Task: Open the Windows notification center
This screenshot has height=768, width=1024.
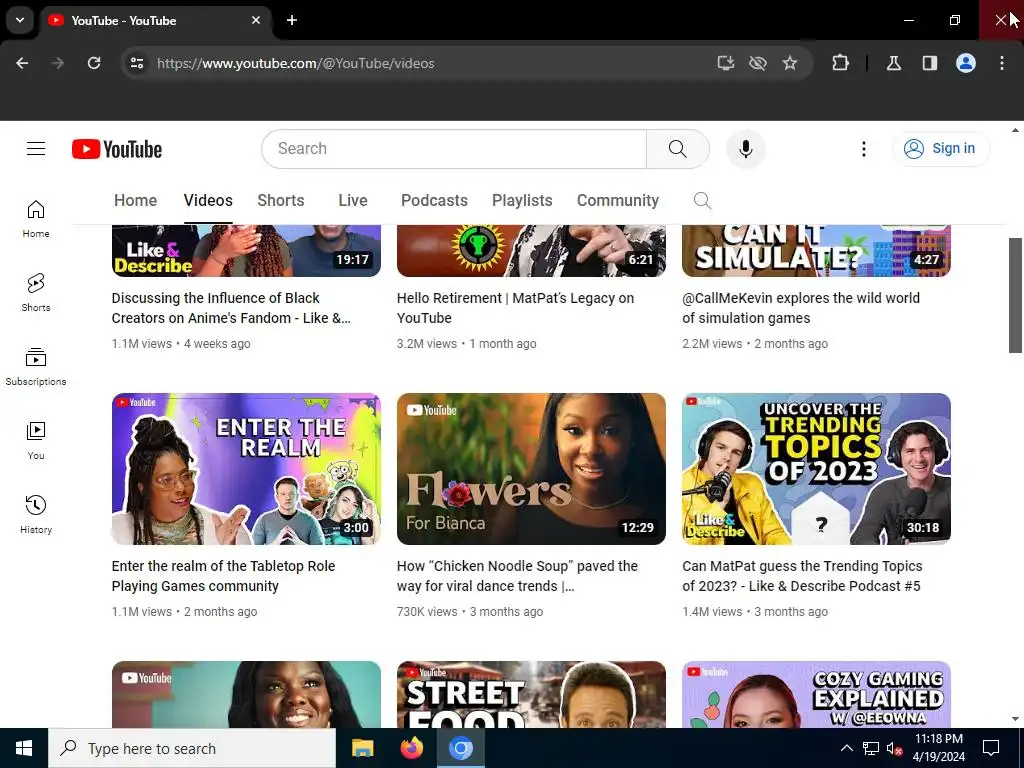Action: (991, 748)
